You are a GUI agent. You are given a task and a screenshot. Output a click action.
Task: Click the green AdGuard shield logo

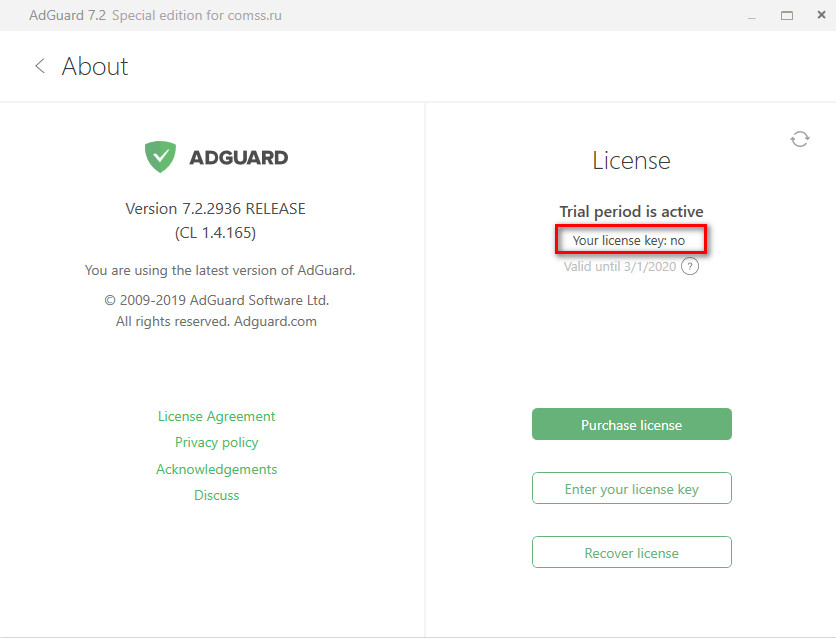click(x=160, y=157)
